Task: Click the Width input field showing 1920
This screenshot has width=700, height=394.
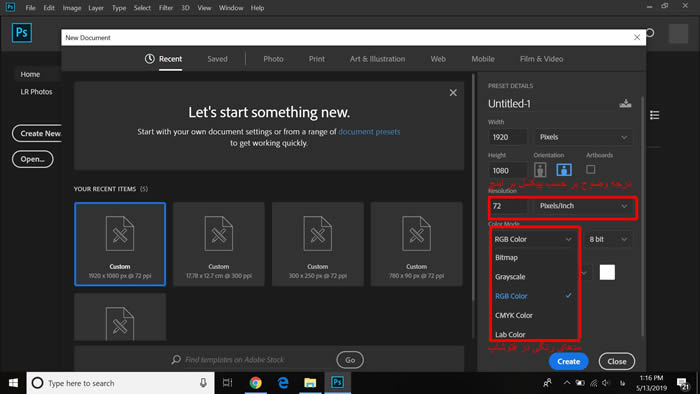Action: (508, 137)
